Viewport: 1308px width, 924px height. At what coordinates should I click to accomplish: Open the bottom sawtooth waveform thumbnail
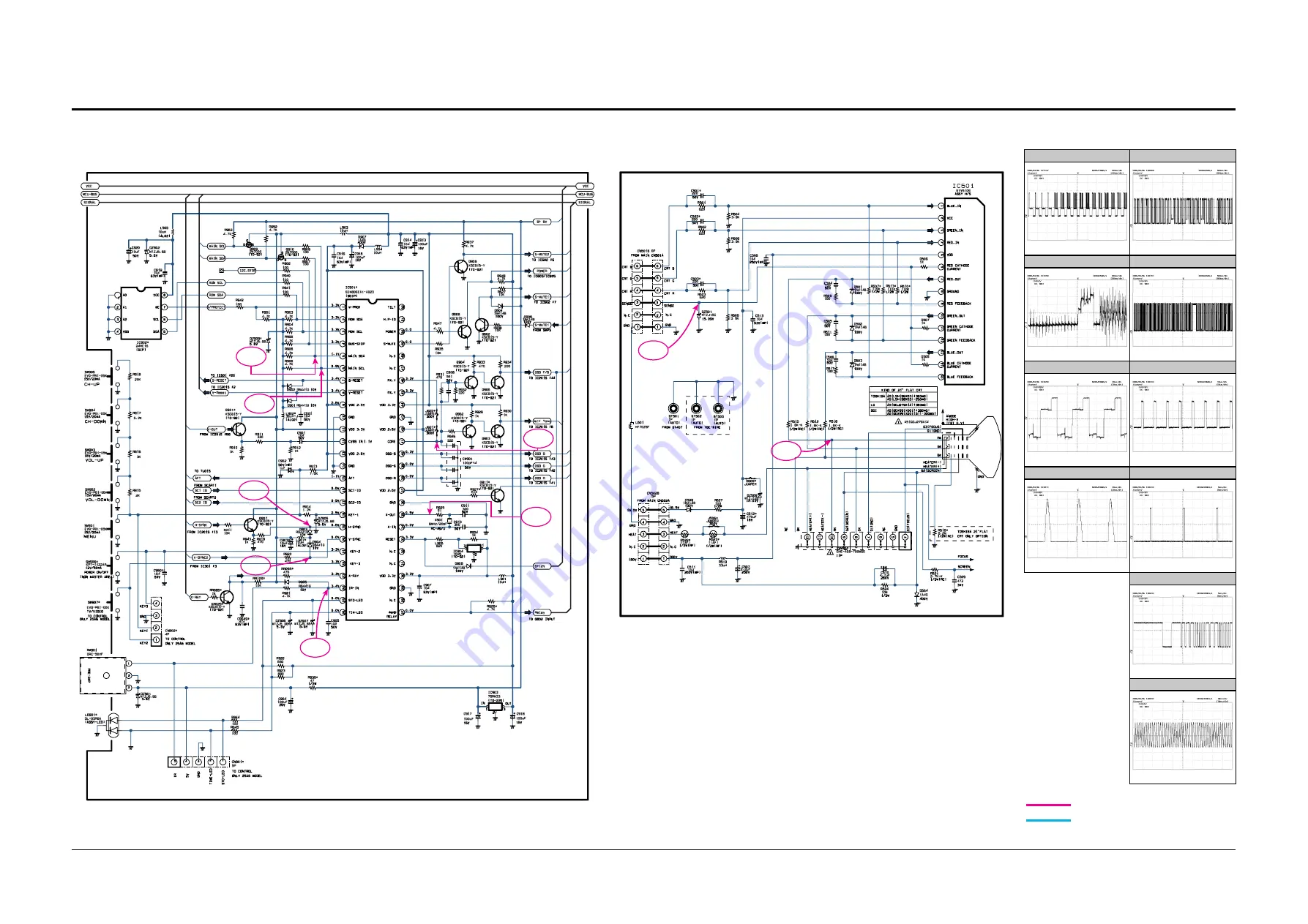[x=1183, y=737]
